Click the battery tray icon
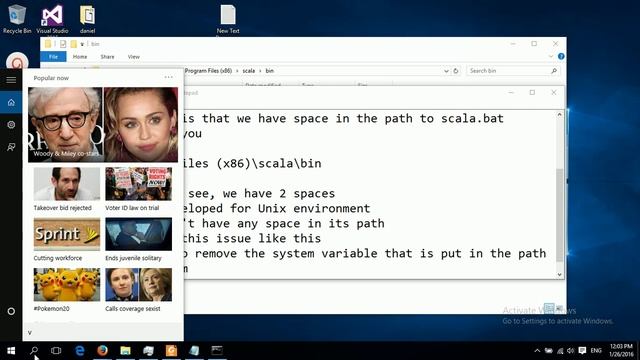The width and height of the screenshot is (640, 360). 549,351
